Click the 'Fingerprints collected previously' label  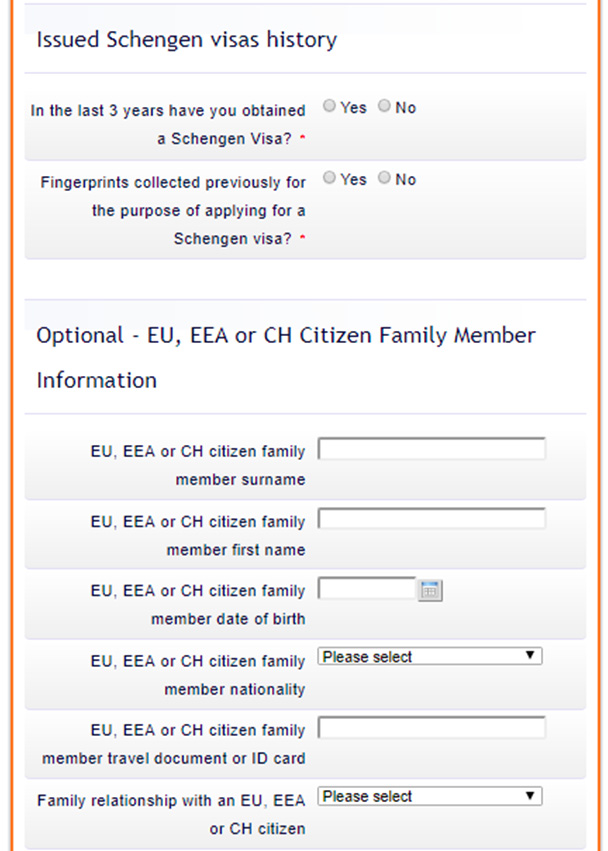coord(173,210)
